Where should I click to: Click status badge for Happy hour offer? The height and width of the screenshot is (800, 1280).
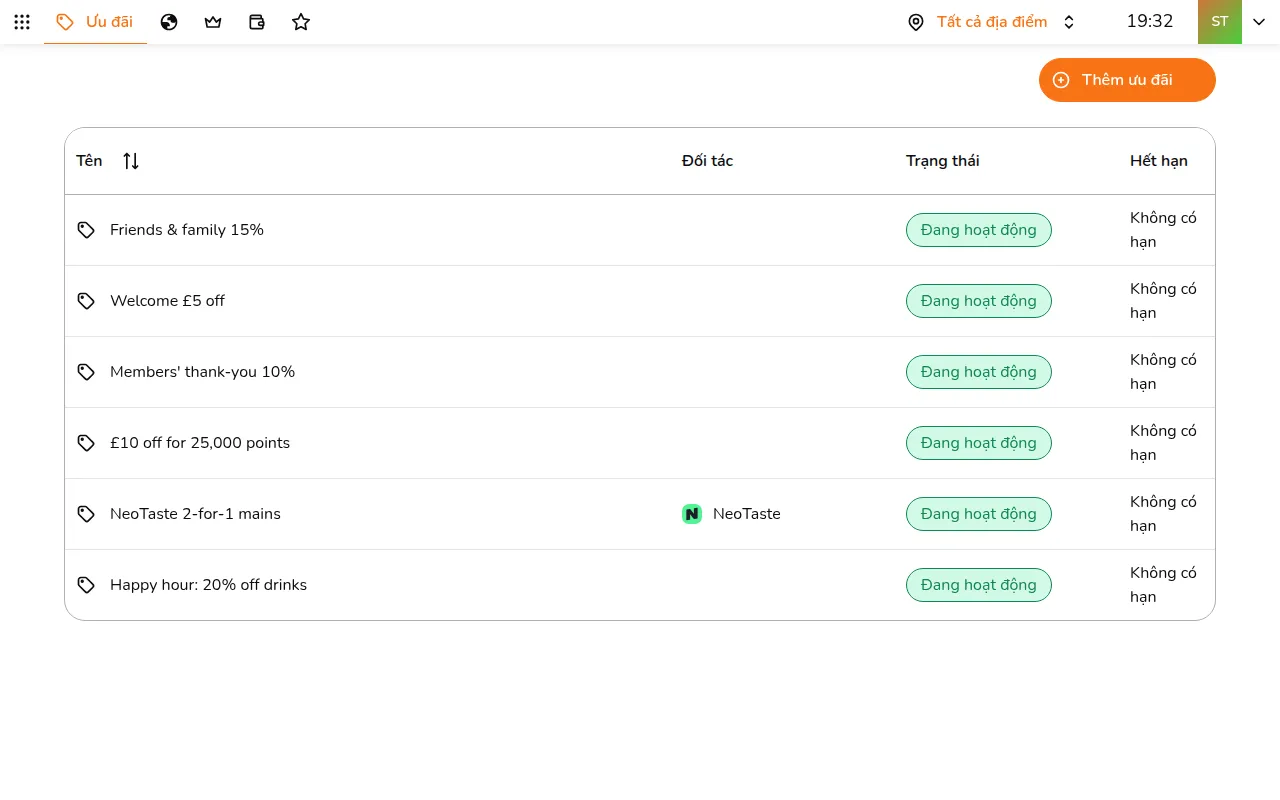pos(978,585)
